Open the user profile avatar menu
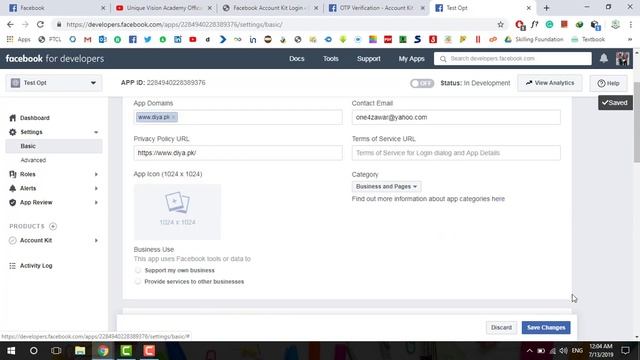 click(622, 58)
